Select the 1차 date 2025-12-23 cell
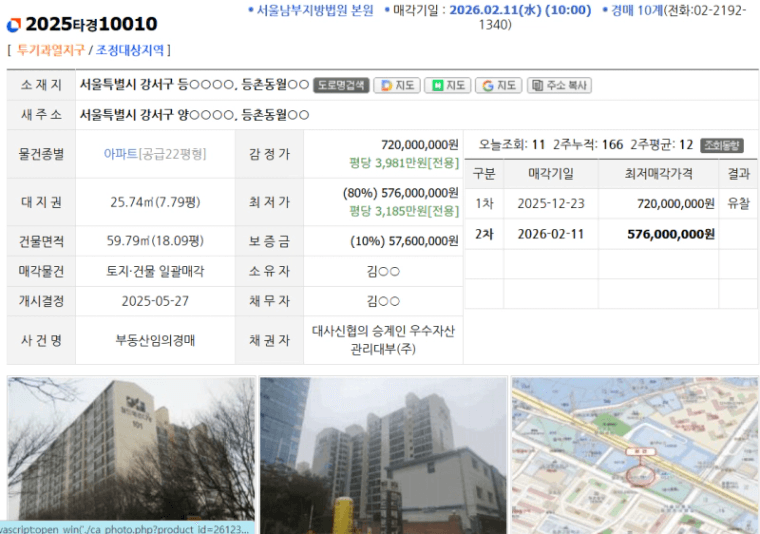Image resolution: width=760 pixels, height=534 pixels. [551, 204]
